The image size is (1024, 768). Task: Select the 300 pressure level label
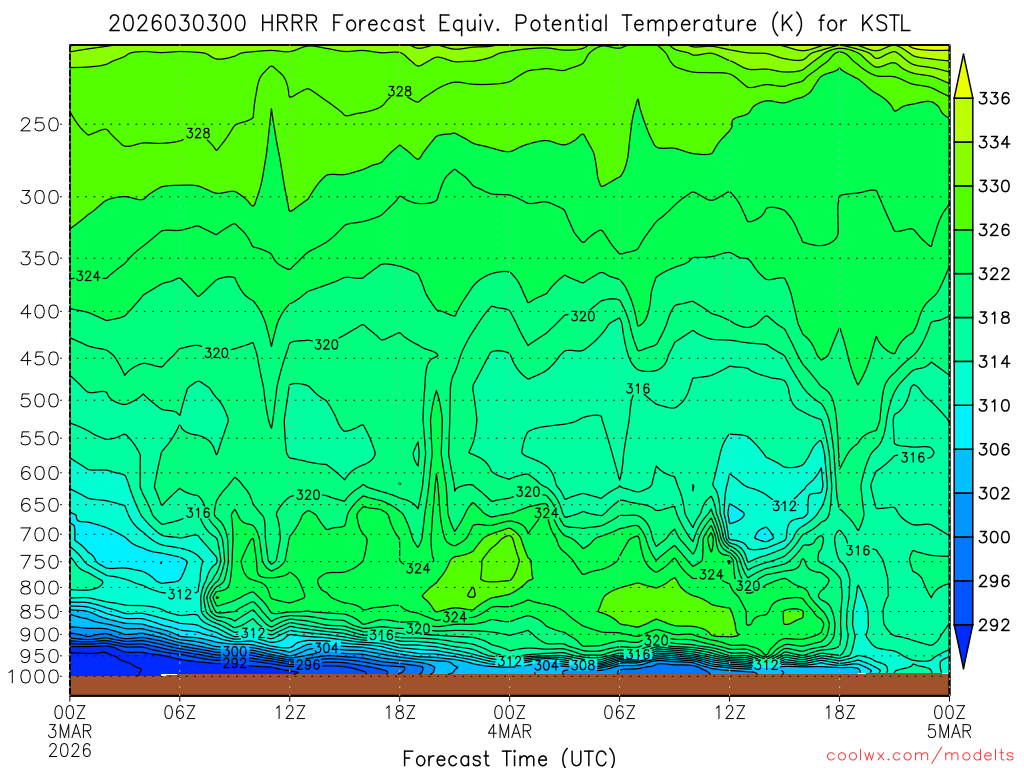[x=40, y=197]
